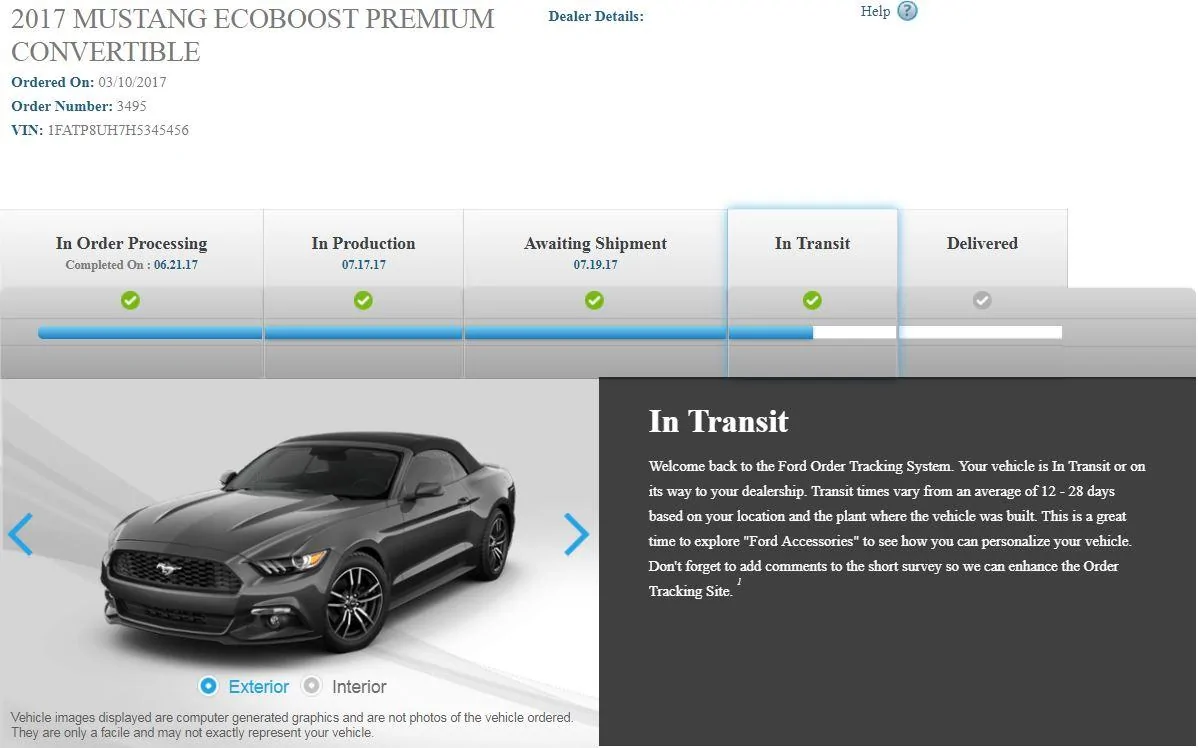The width and height of the screenshot is (1198, 748).
Task: Click the Help question mark icon
Action: point(907,11)
